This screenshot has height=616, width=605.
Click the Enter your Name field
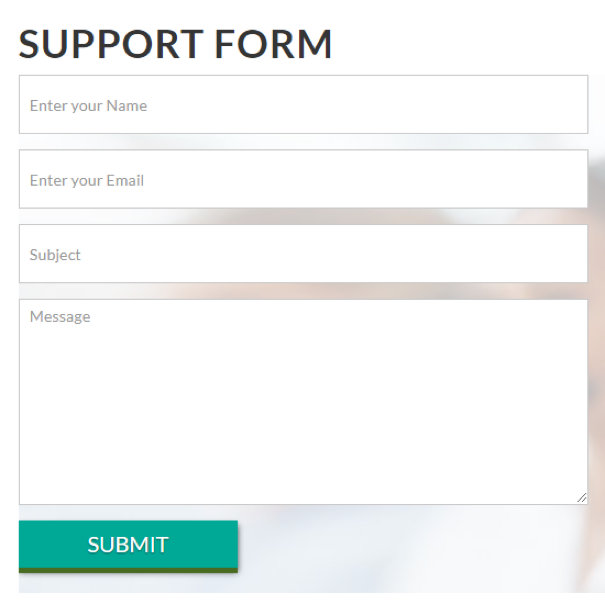pyautogui.click(x=303, y=105)
